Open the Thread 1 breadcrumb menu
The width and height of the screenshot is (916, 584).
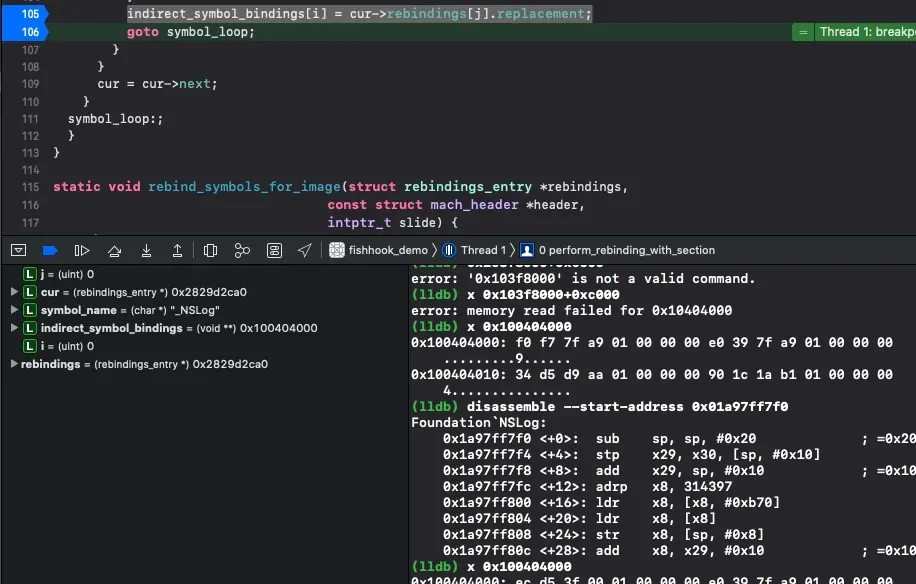coord(483,251)
